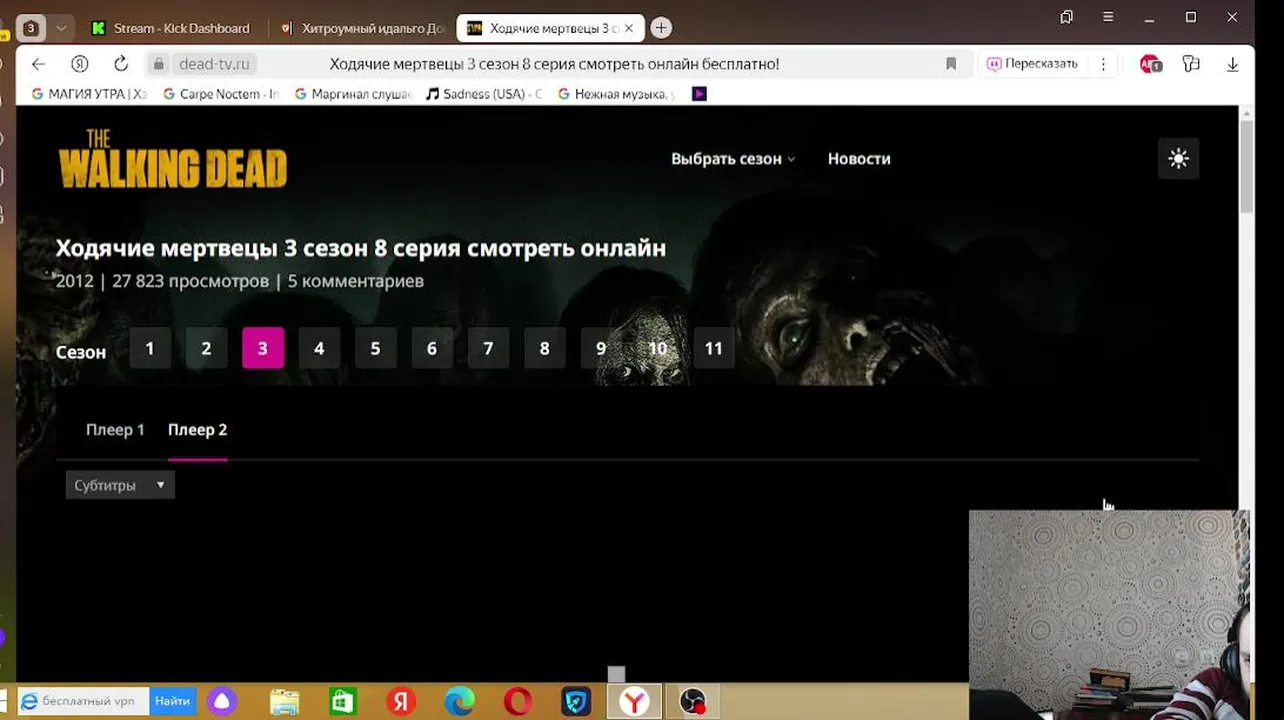Select the highlighted season 3 button
The image size is (1284, 720).
(x=263, y=348)
